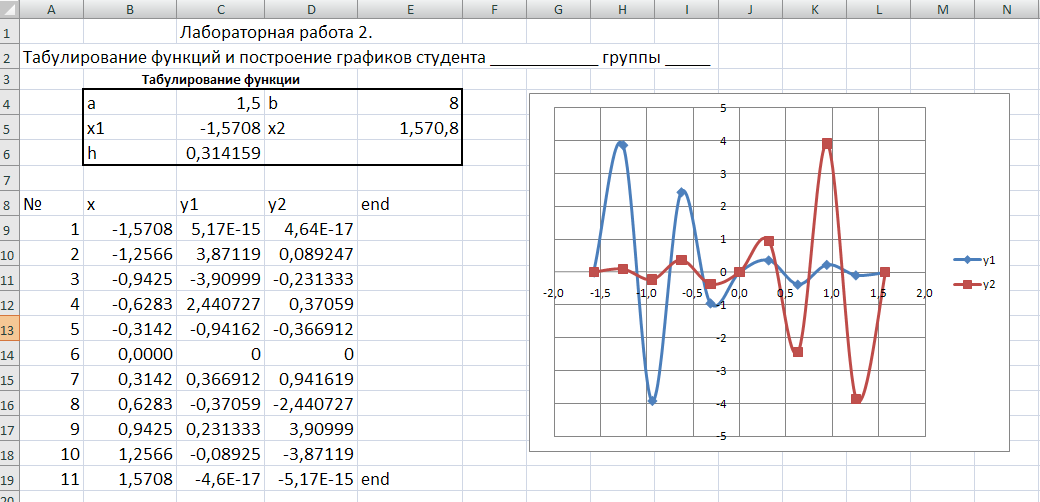Select the cell labeled x1

[x=130, y=128]
